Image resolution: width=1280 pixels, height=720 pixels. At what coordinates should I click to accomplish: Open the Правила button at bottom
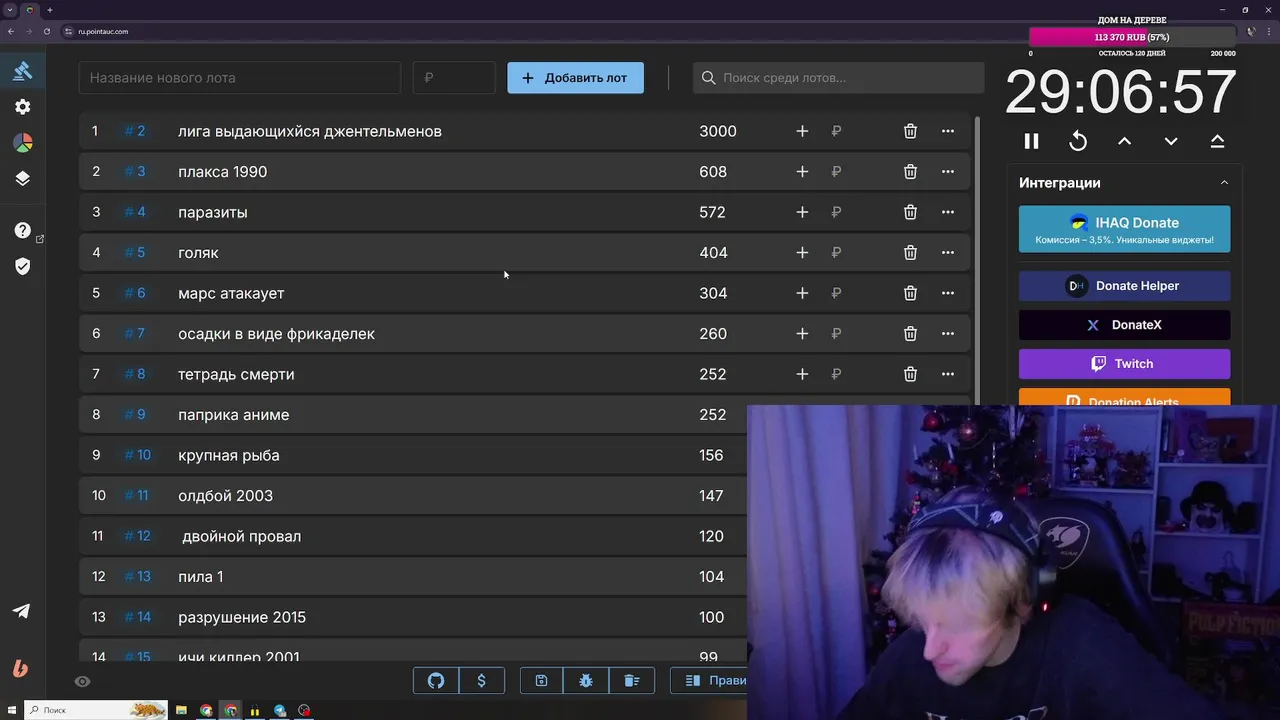pyautogui.click(x=709, y=681)
